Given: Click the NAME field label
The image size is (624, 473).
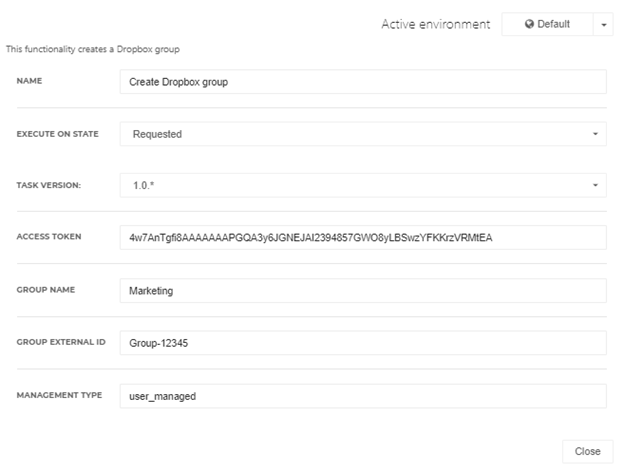Looking at the screenshot, I should (x=29, y=81).
